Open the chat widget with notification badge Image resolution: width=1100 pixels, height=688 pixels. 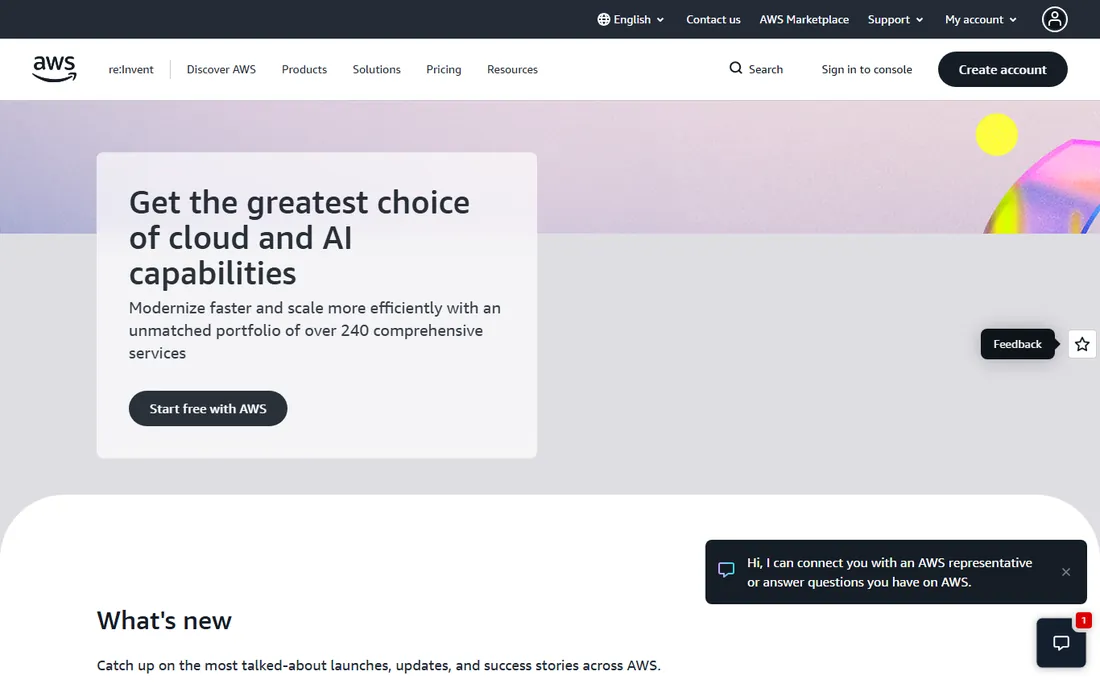point(1061,642)
